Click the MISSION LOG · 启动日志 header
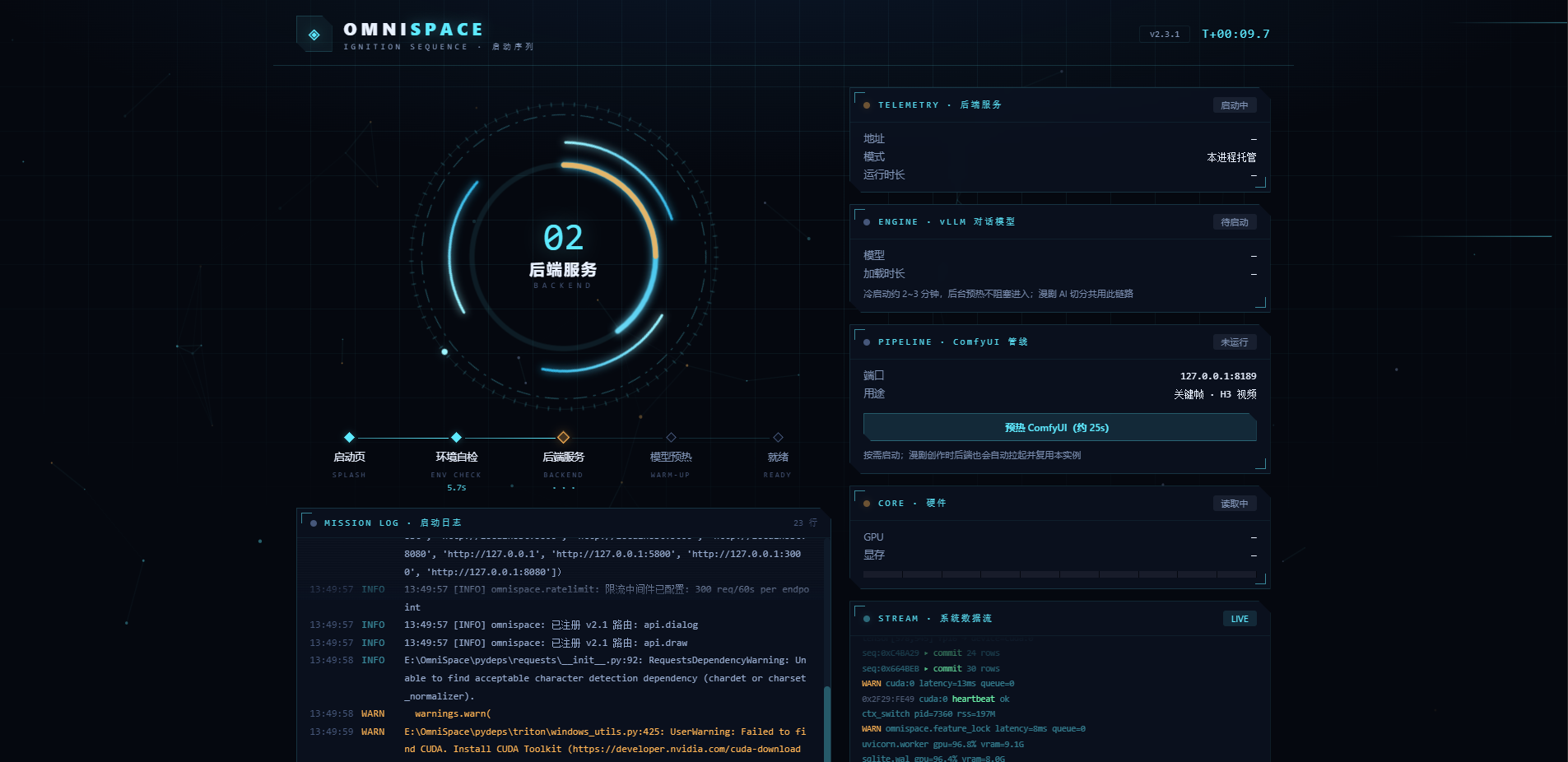This screenshot has height=762, width=1568. pos(393,523)
